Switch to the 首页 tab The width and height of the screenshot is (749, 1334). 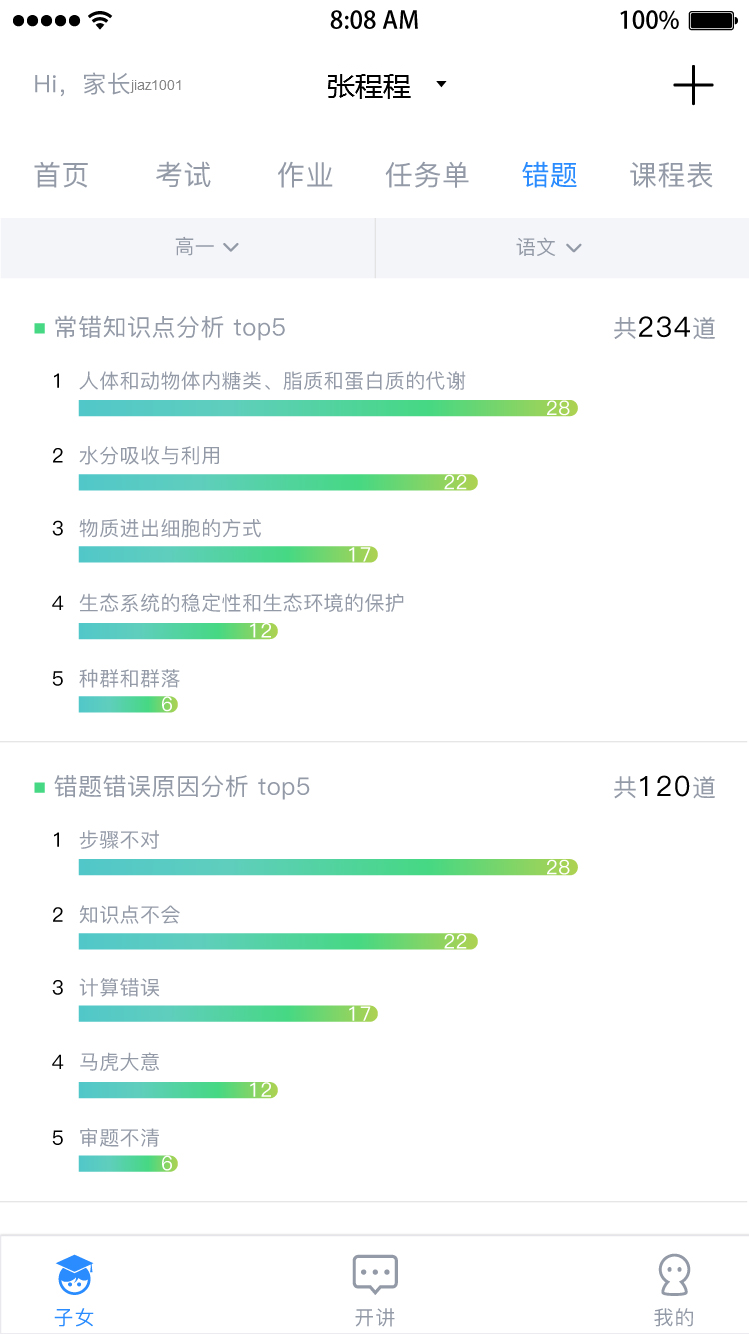(x=62, y=176)
